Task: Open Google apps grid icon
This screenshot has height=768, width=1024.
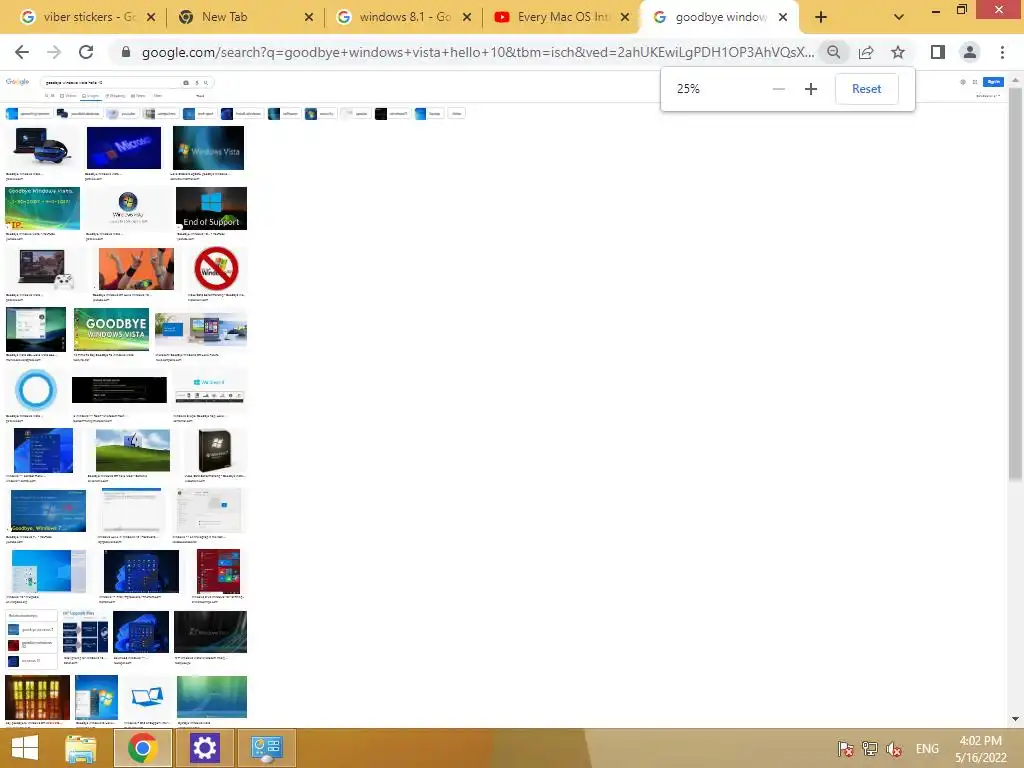Action: [x=975, y=82]
